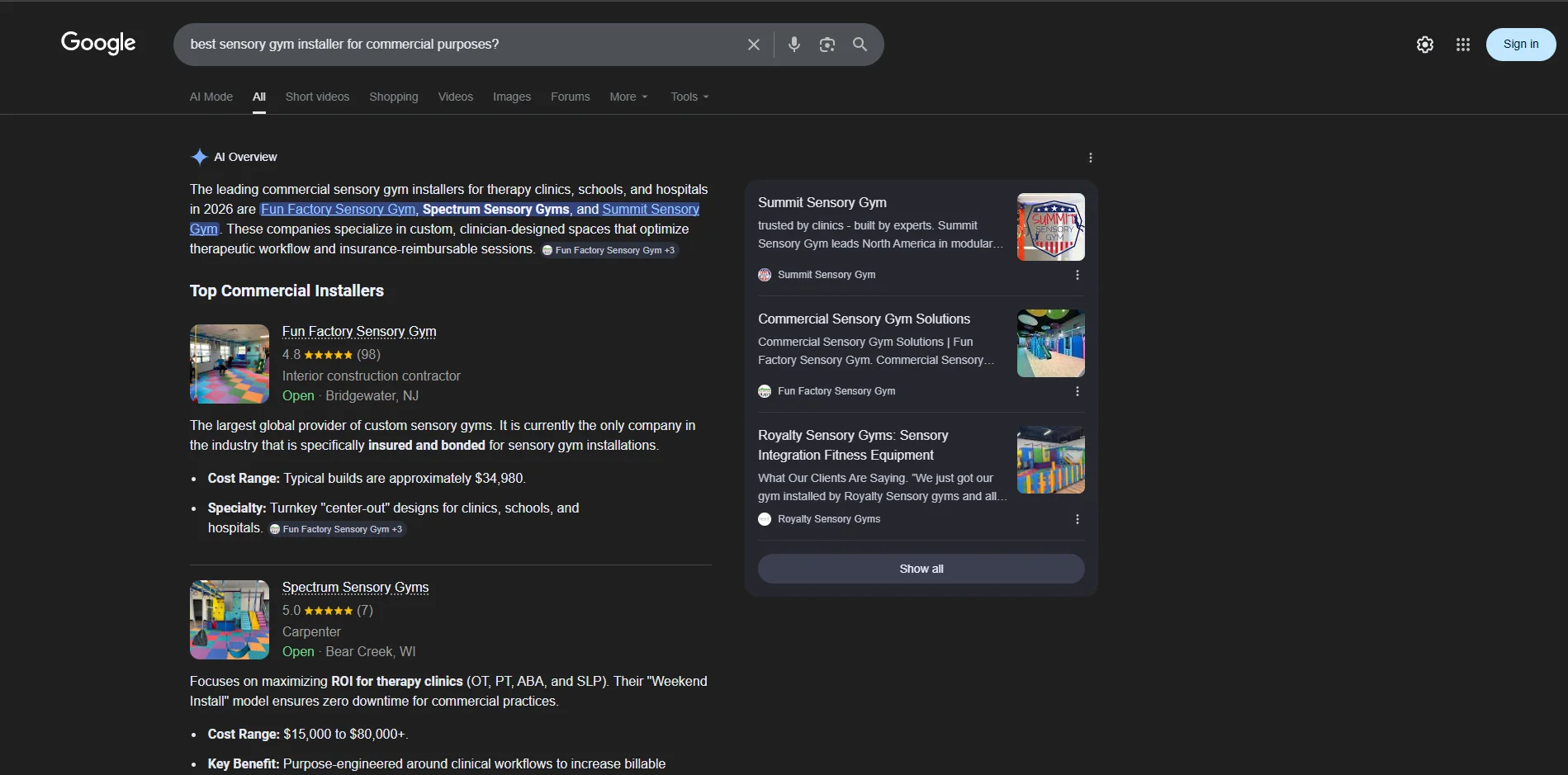
Task: Click Show all sources button
Action: click(921, 569)
